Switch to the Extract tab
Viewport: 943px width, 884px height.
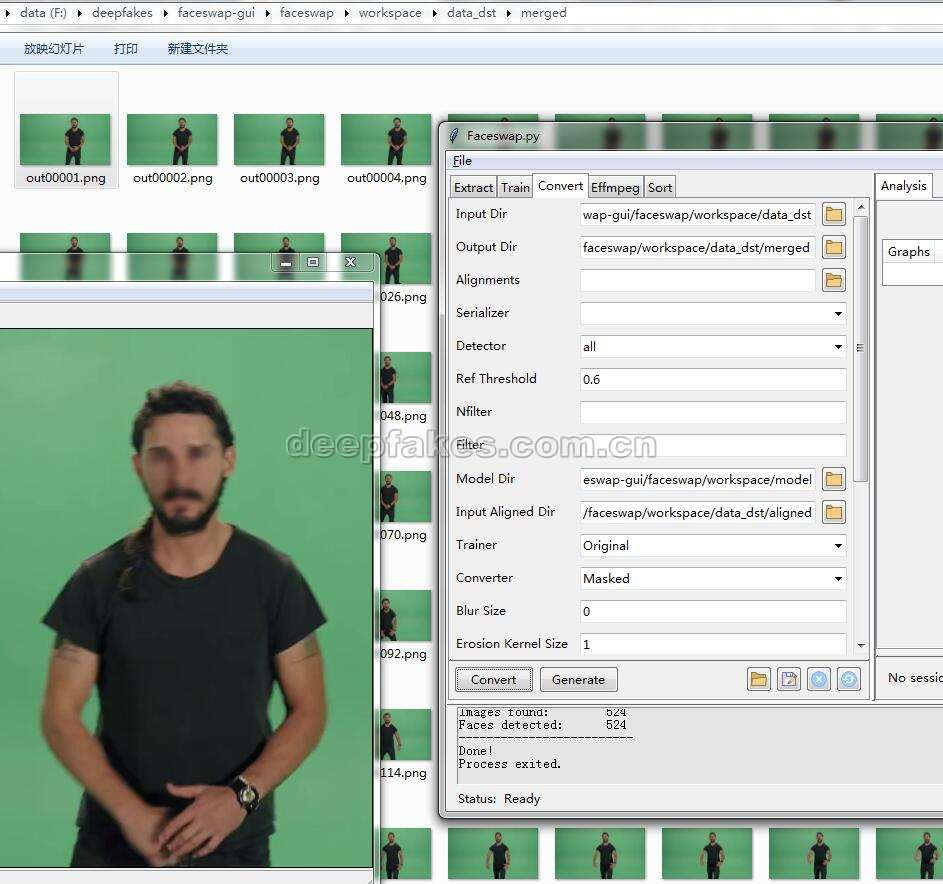point(473,187)
